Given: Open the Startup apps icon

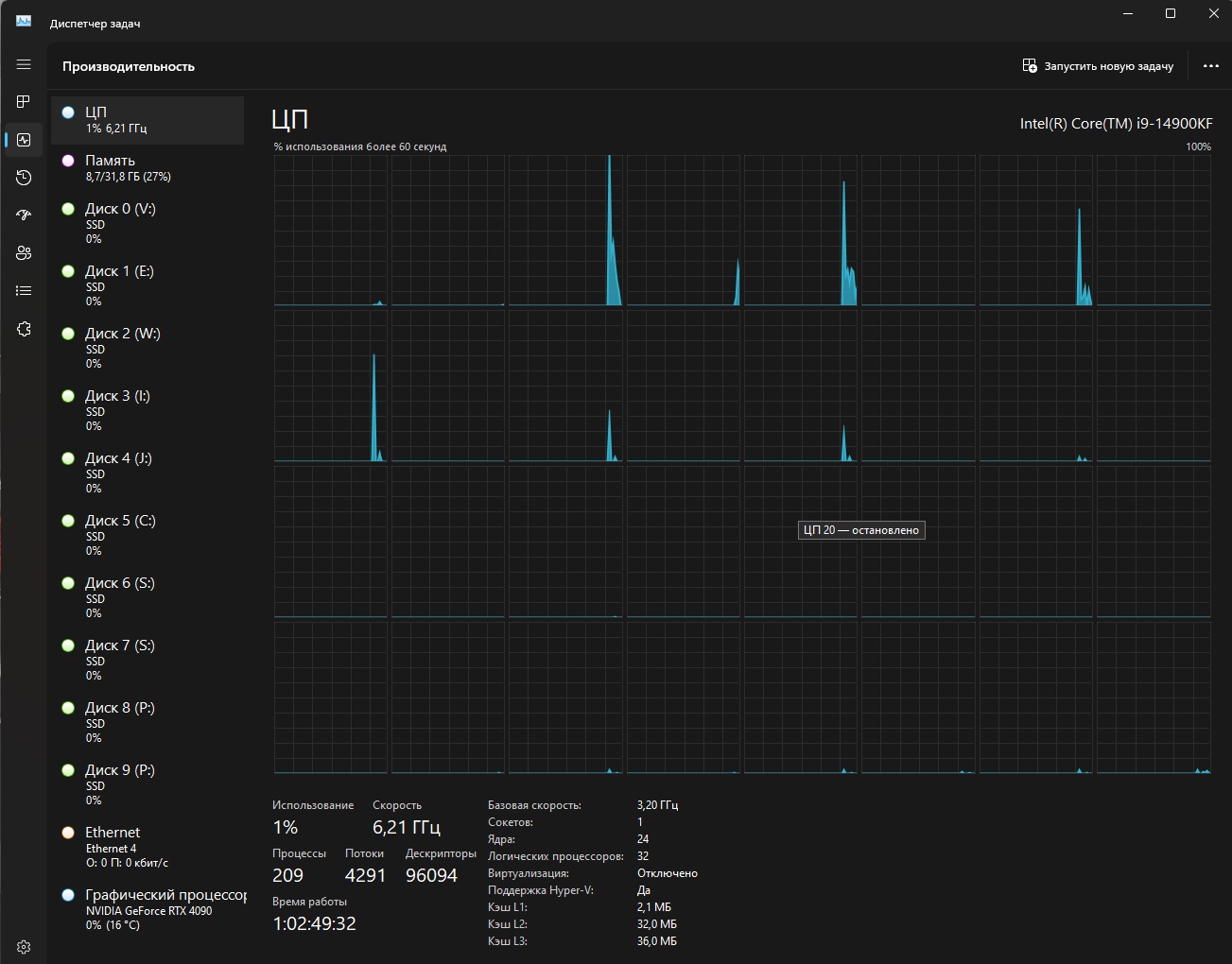Looking at the screenshot, I should pos(24,215).
